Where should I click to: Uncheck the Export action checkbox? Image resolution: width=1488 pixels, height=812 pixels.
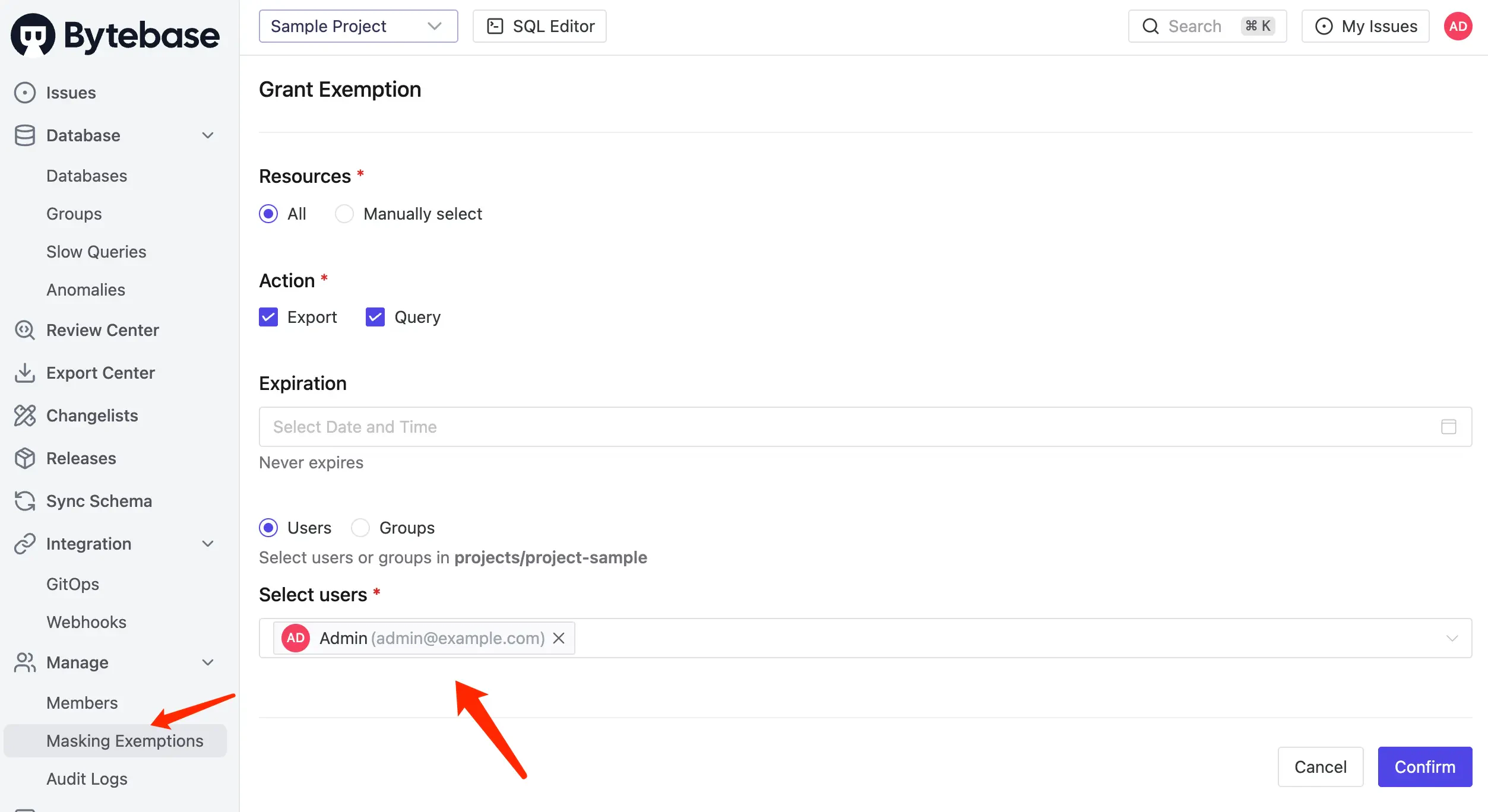(x=268, y=317)
